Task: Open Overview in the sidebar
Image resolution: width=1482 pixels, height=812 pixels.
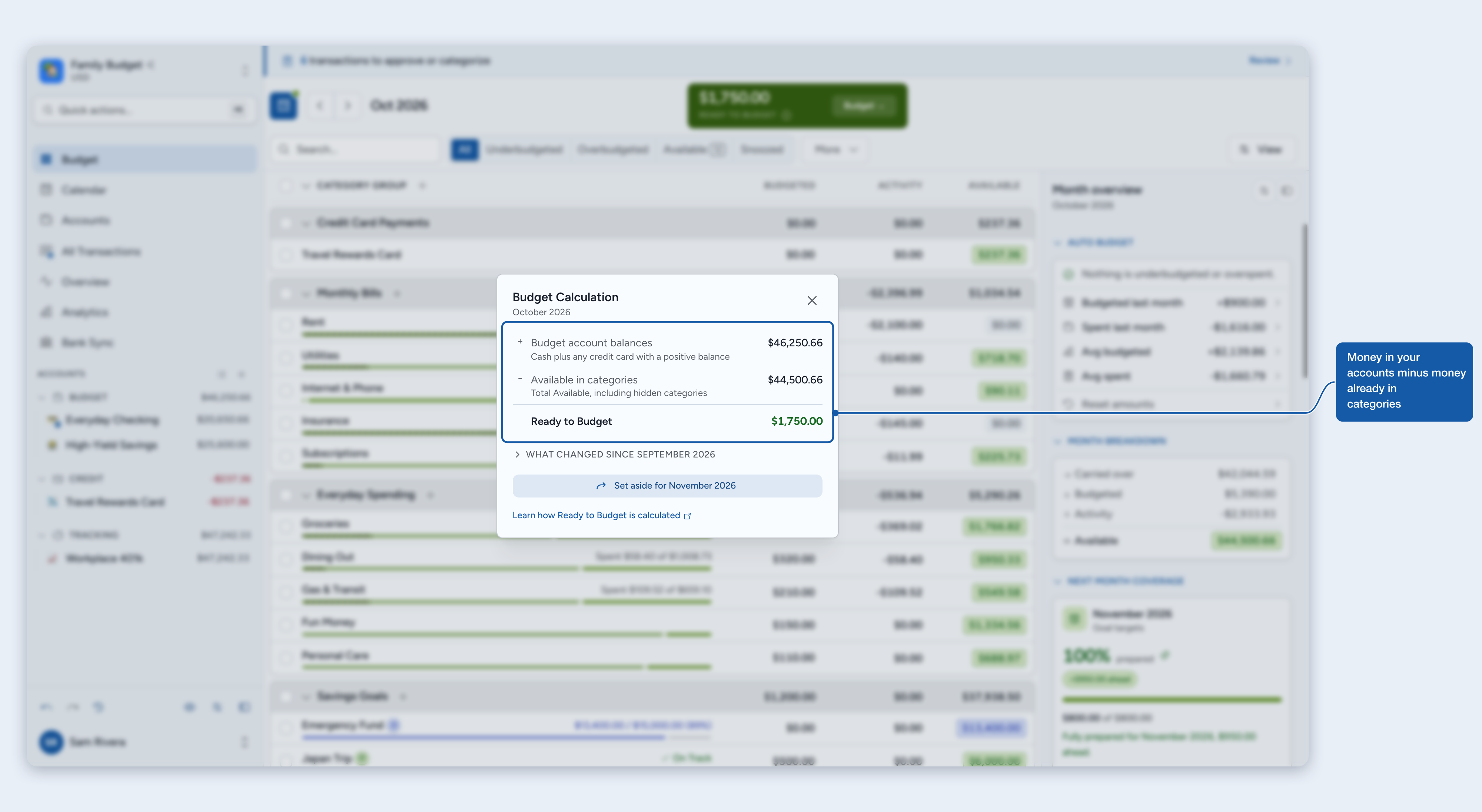Action: click(x=145, y=282)
